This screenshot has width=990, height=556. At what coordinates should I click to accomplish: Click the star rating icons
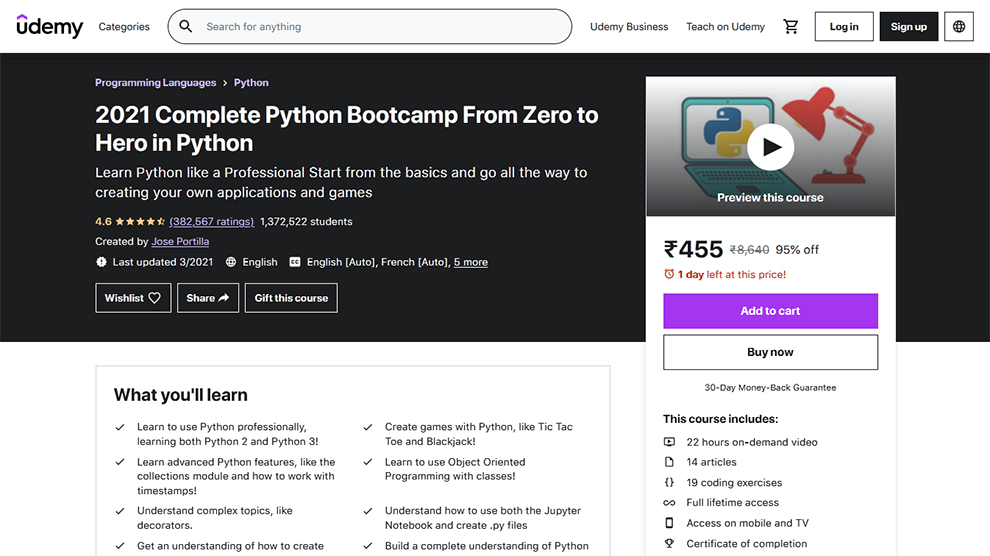click(140, 222)
